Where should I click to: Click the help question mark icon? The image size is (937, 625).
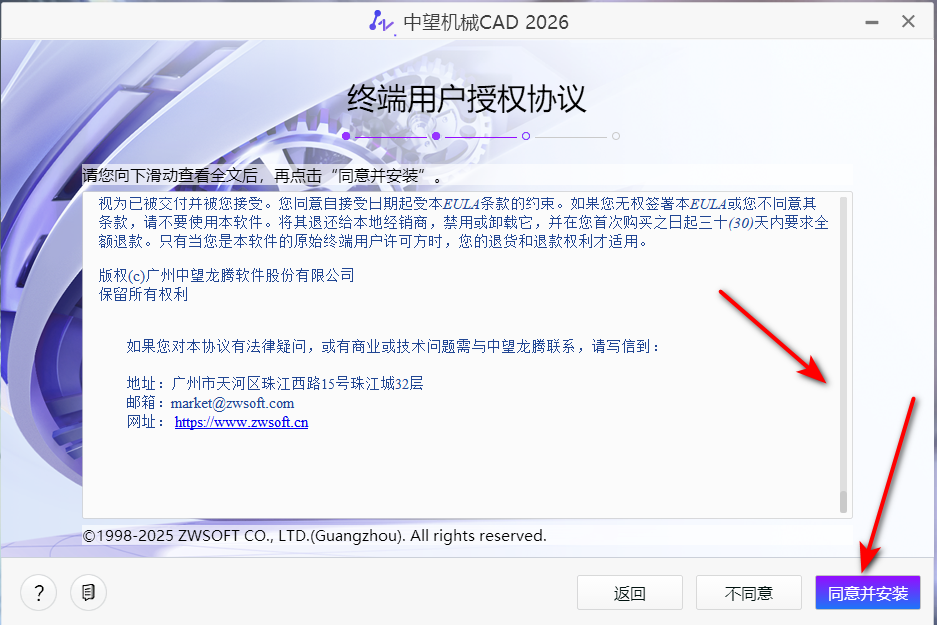[39, 593]
